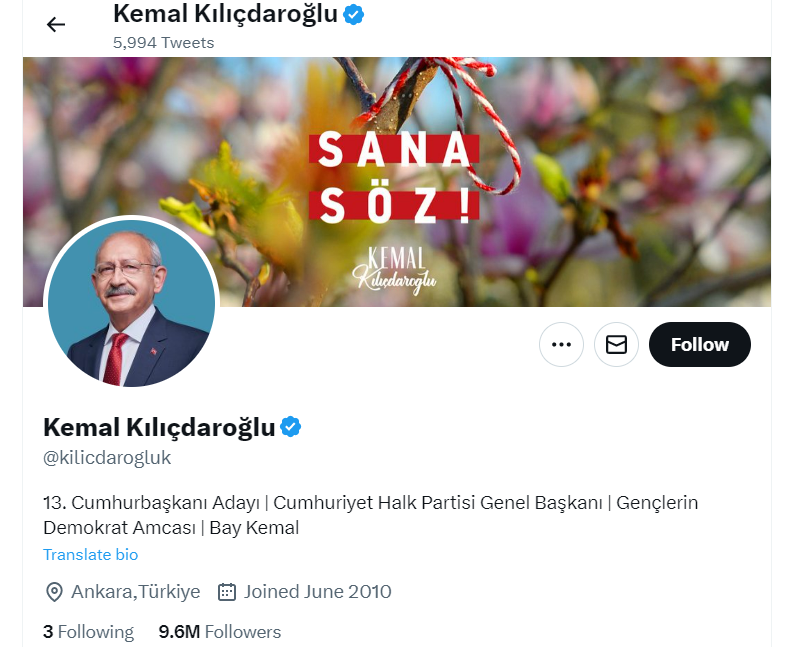Click the large Kemal Kılıçdaroğlu profile name
Viewport: 791px width, 647px height.
tap(159, 427)
